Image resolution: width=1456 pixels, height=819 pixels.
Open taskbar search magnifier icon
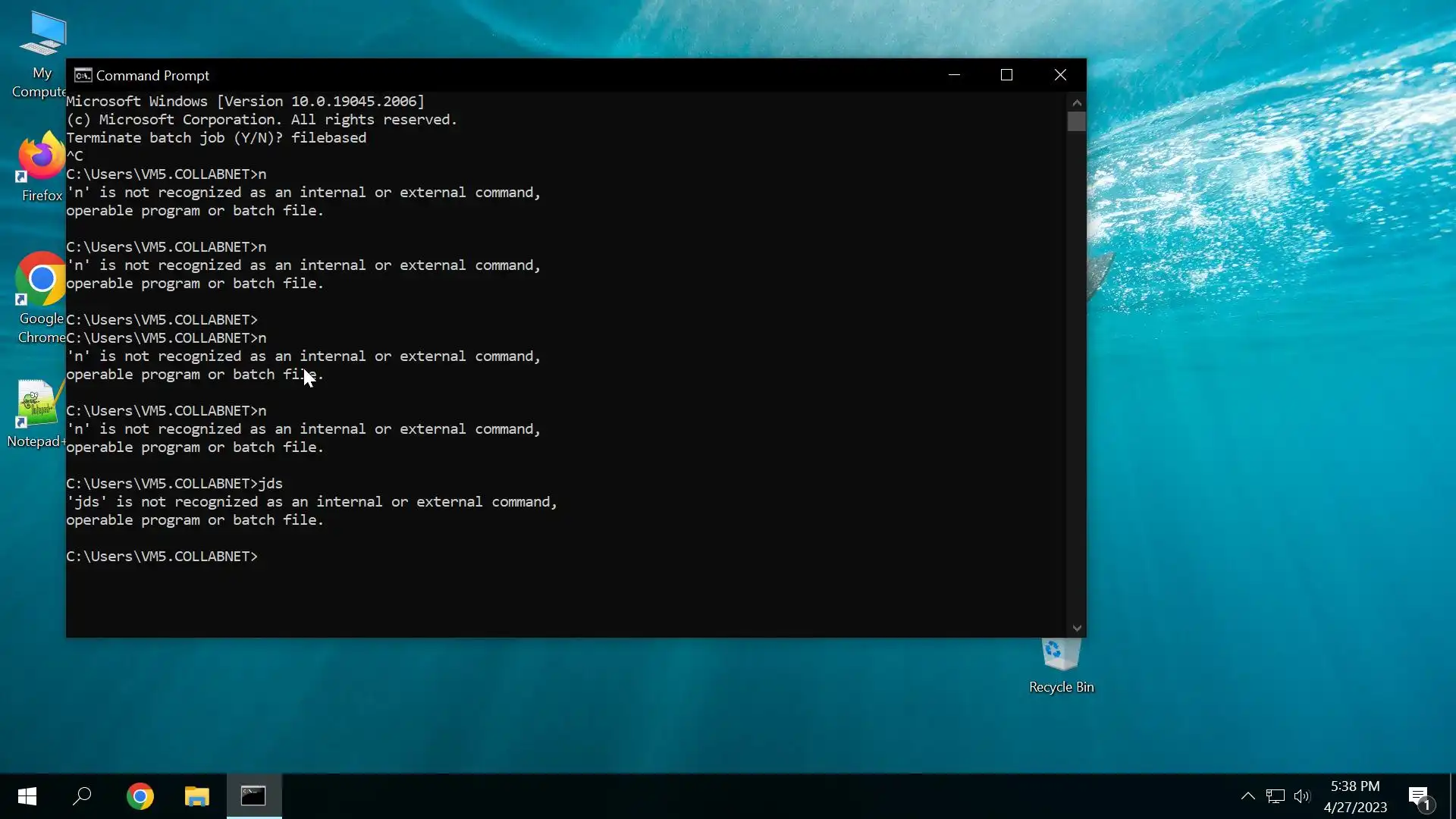pos(82,796)
